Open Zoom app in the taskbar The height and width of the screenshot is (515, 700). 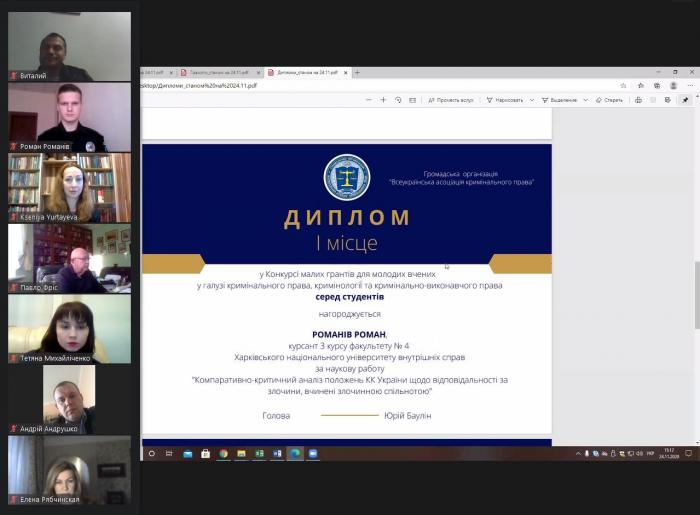click(313, 453)
